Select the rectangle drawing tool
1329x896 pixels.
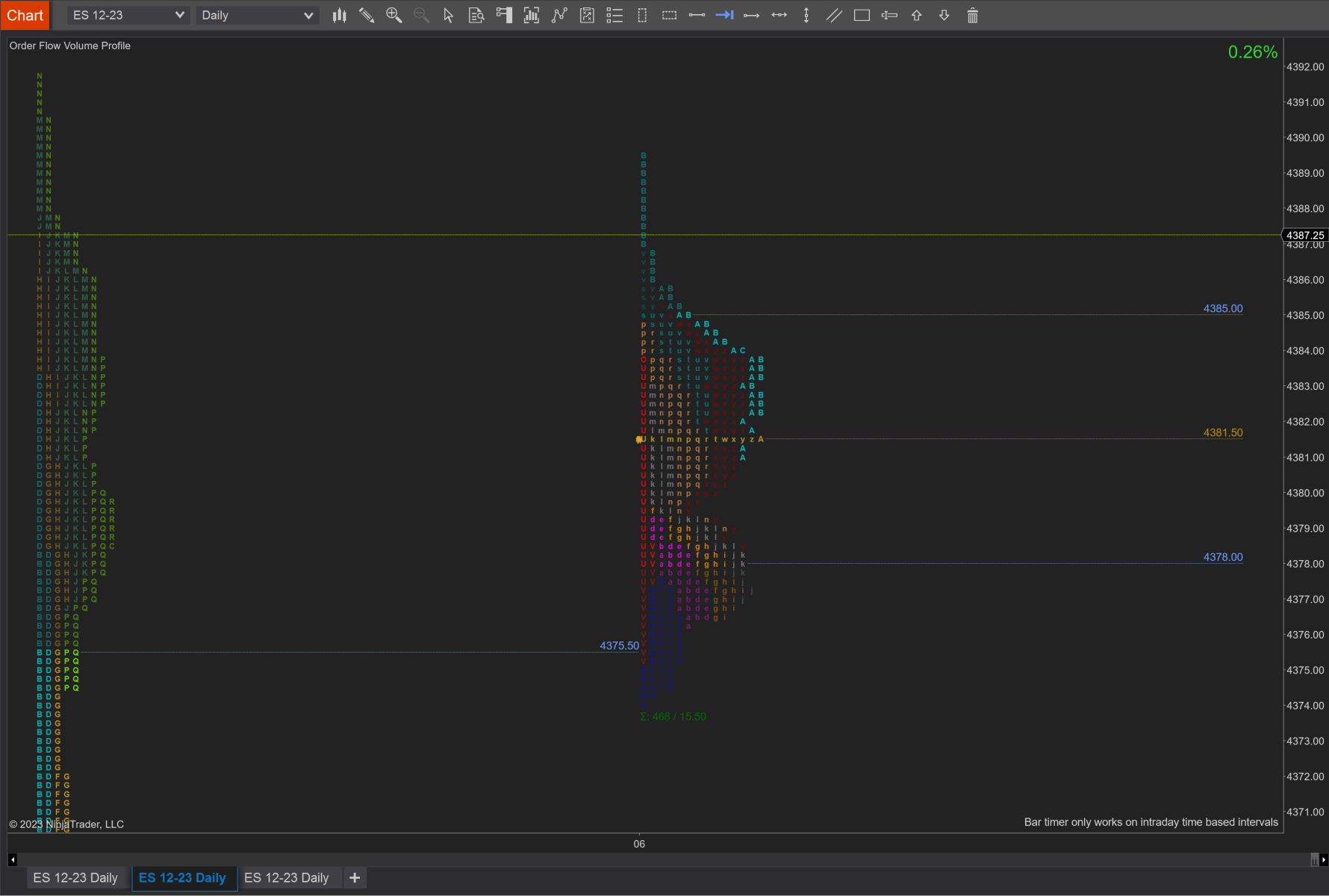[x=862, y=15]
